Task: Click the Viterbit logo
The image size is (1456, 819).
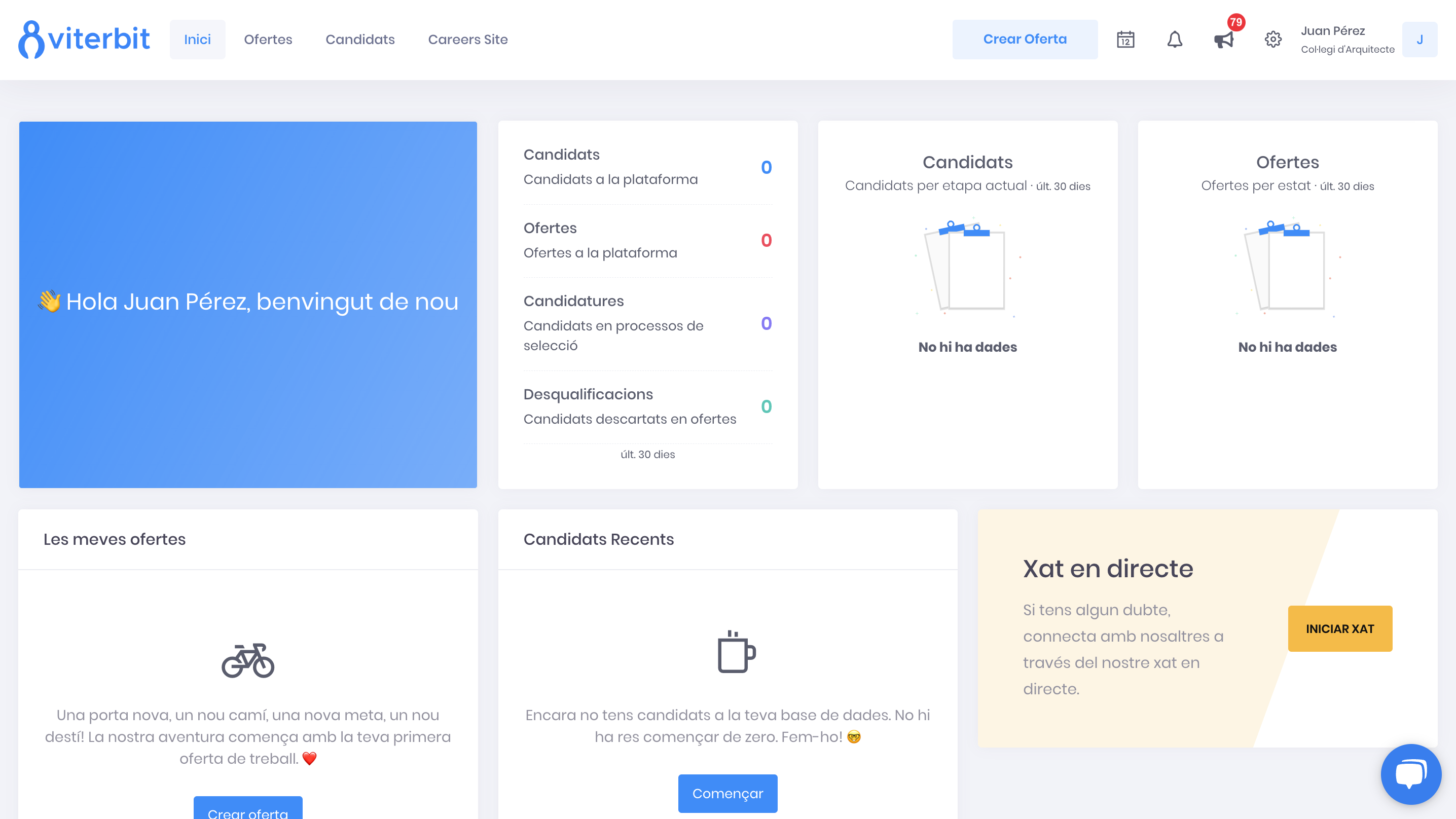Action: coord(84,40)
